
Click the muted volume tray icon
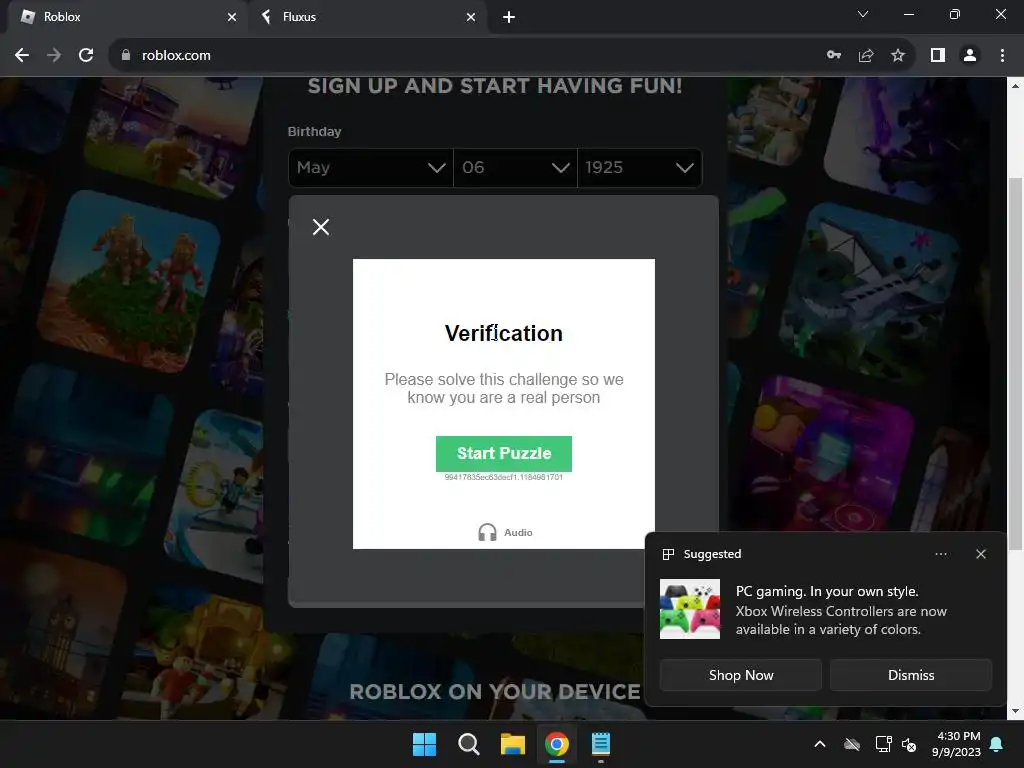[908, 744]
